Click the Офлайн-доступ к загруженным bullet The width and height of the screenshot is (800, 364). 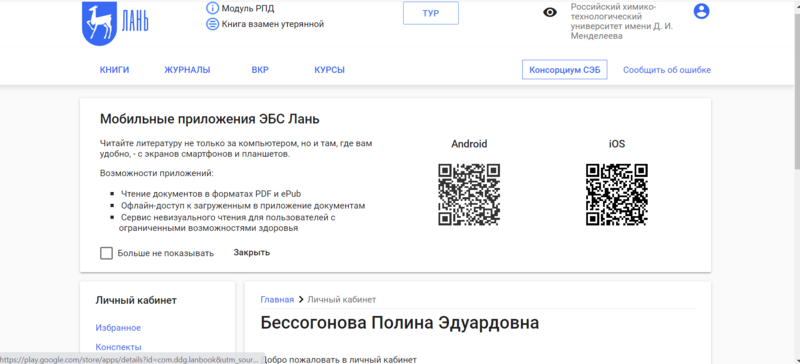coord(243,206)
